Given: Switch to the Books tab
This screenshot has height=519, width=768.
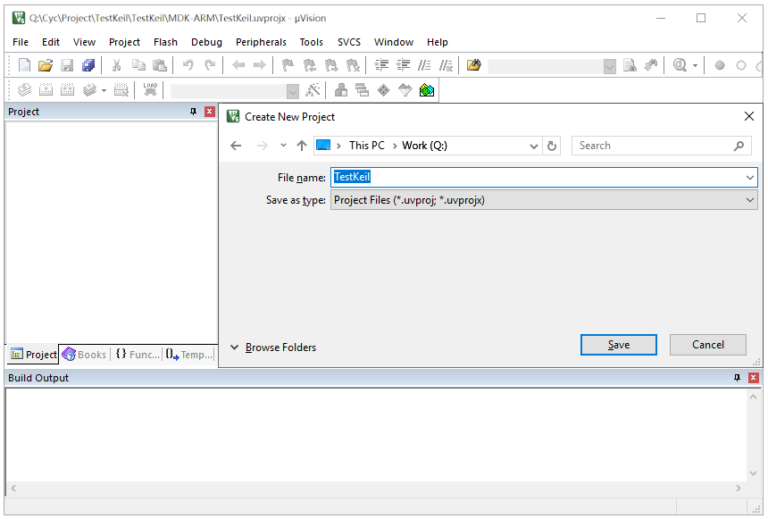Looking at the screenshot, I should tap(84, 354).
